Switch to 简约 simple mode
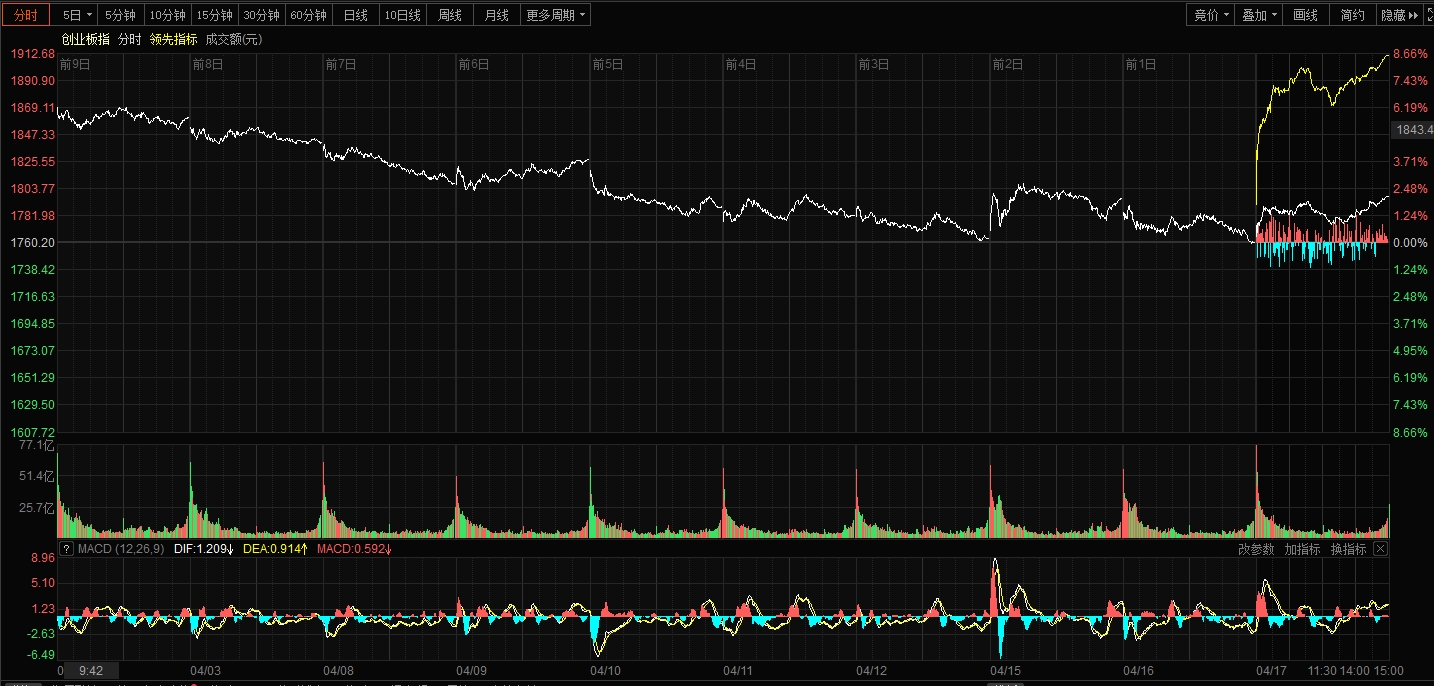 click(1353, 15)
